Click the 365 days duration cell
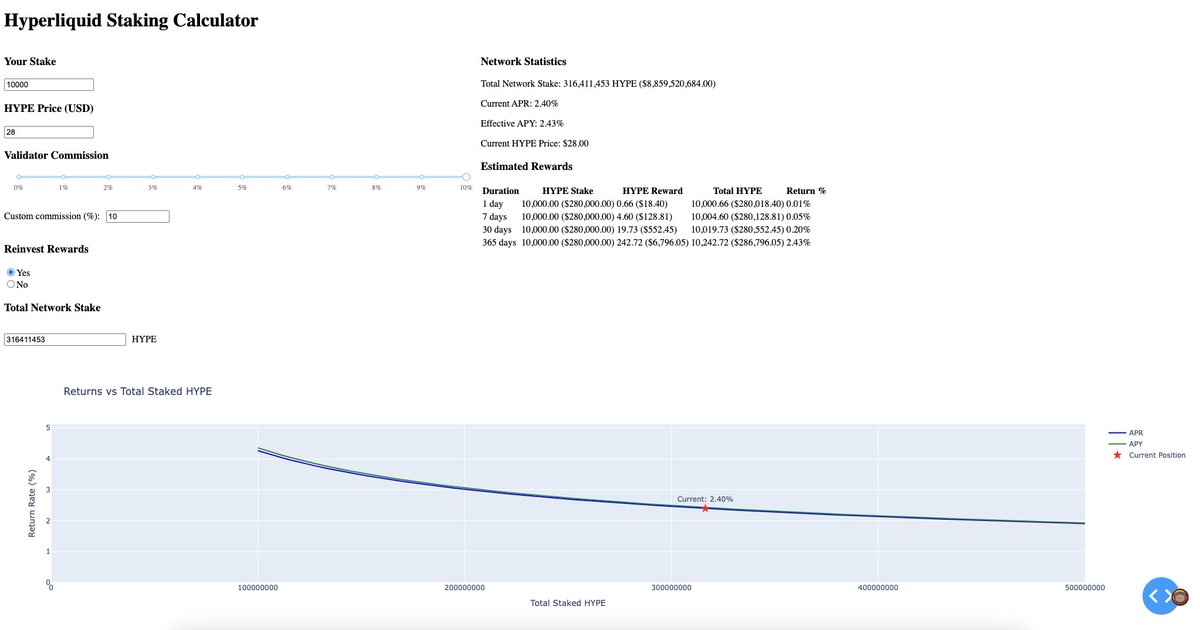1200x630 pixels. click(500, 243)
